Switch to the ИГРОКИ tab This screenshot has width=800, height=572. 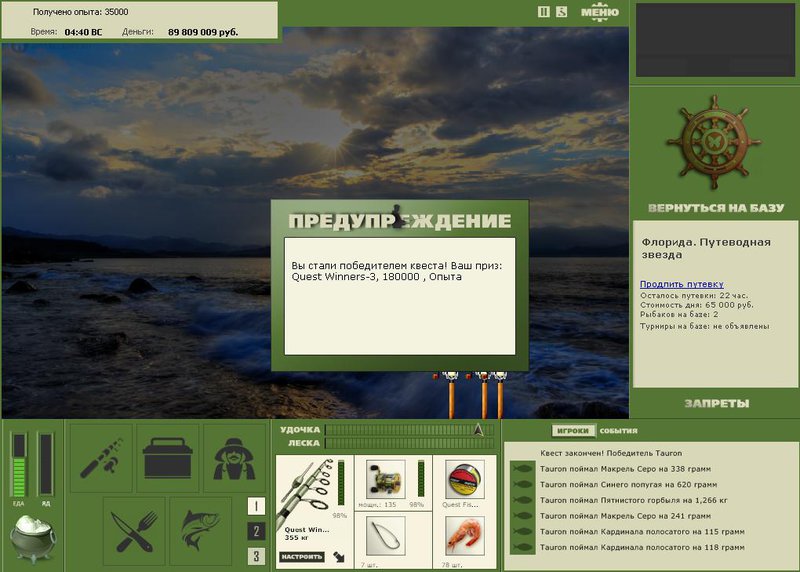[x=573, y=431]
